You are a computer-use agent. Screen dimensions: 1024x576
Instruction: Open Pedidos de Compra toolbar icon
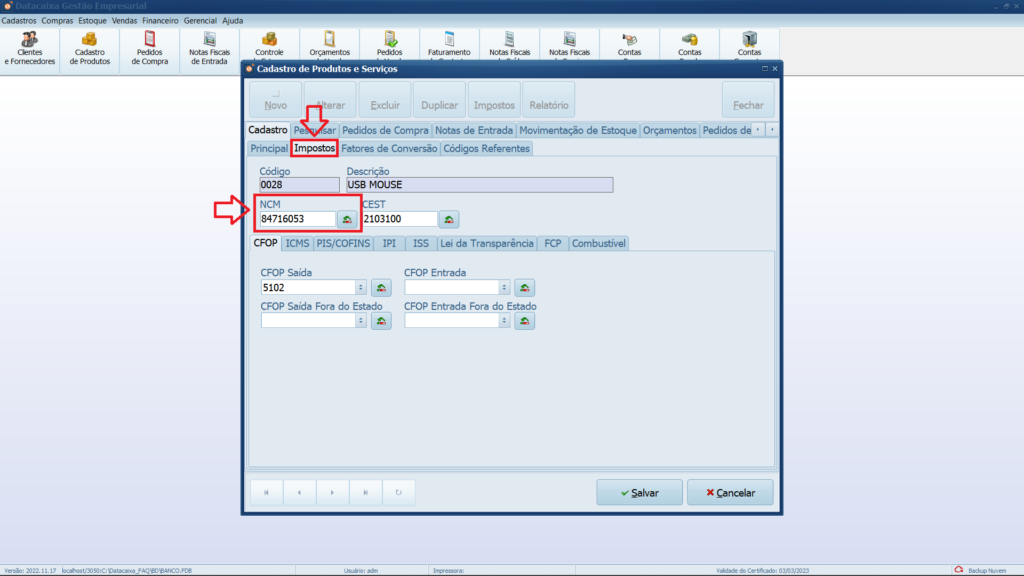point(150,49)
